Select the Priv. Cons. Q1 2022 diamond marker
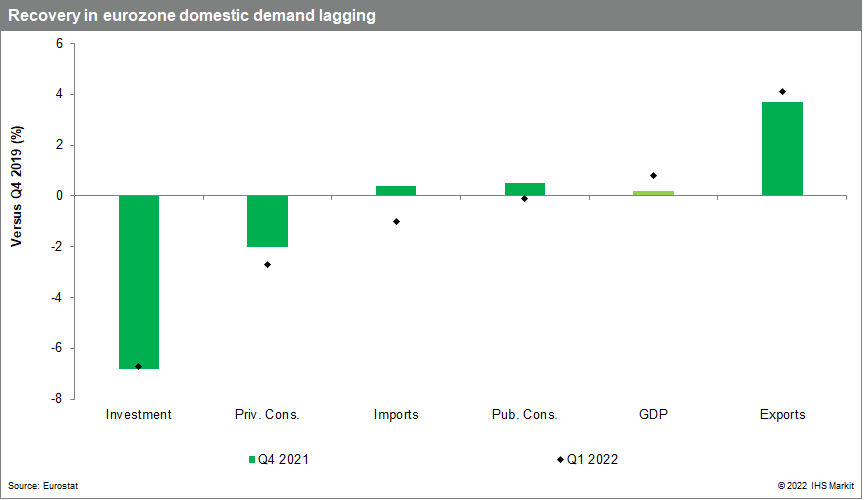This screenshot has width=865, height=500. tap(267, 264)
